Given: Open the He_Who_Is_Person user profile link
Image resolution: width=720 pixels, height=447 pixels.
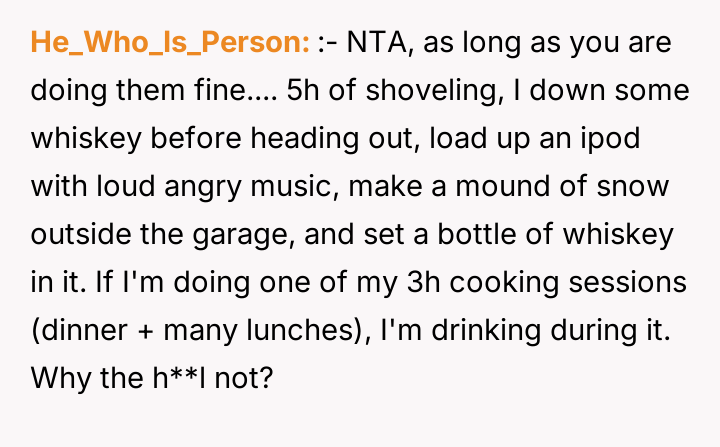Looking at the screenshot, I should pos(170,43).
